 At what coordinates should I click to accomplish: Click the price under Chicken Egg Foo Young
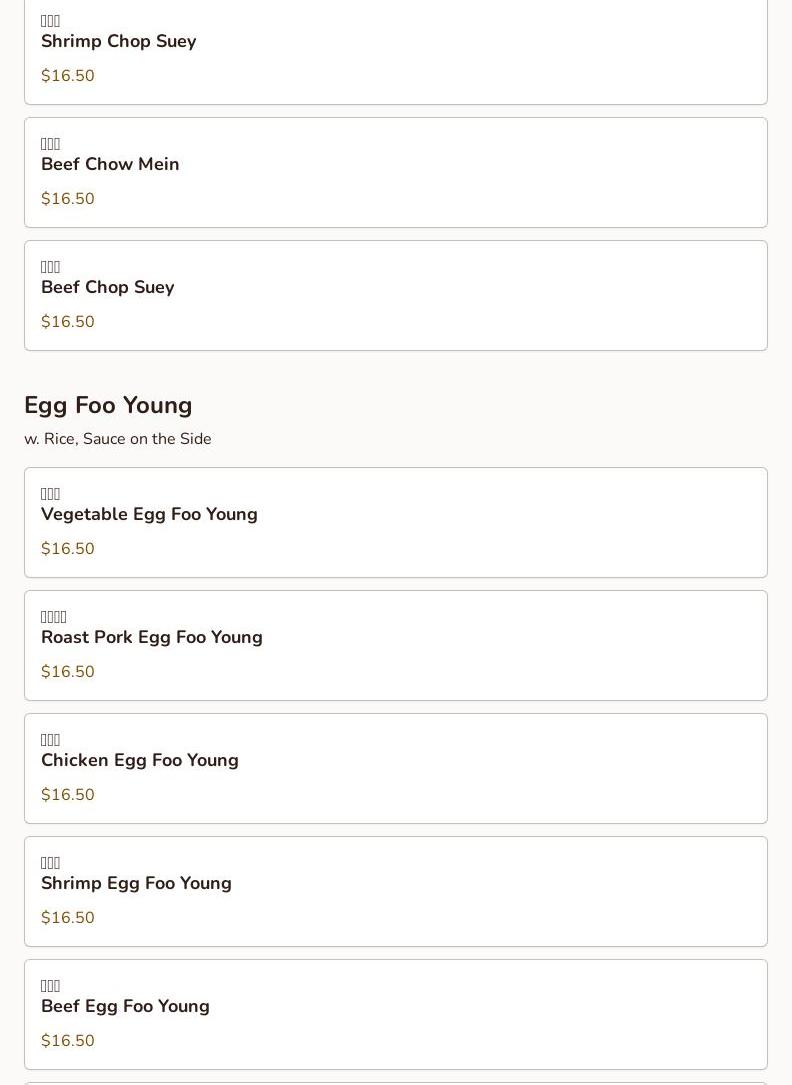point(68,795)
